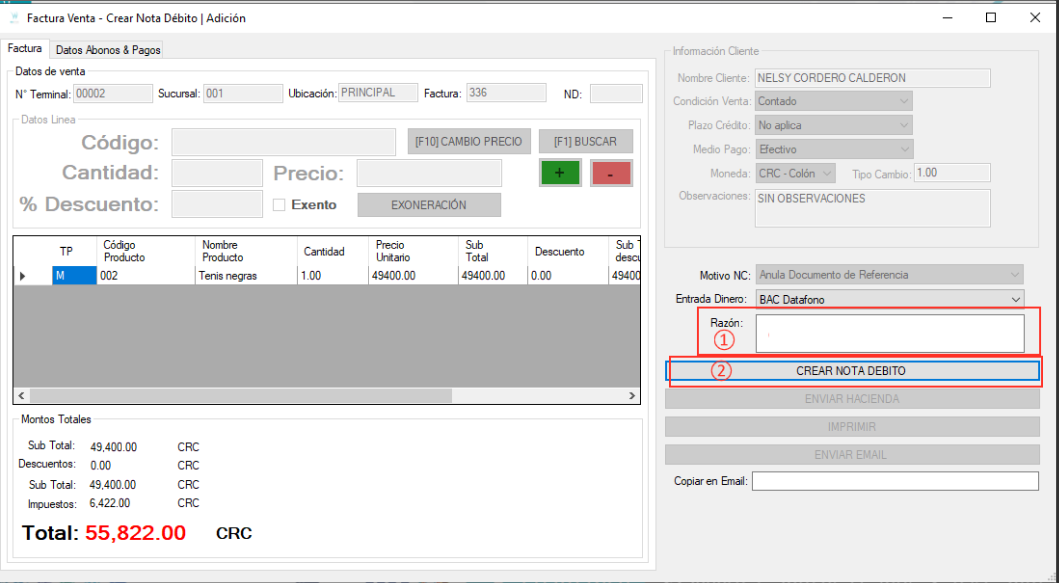This screenshot has height=583, width=1059.
Task: Open the Moneda CRC - Colón dropdown
Action: click(795, 173)
